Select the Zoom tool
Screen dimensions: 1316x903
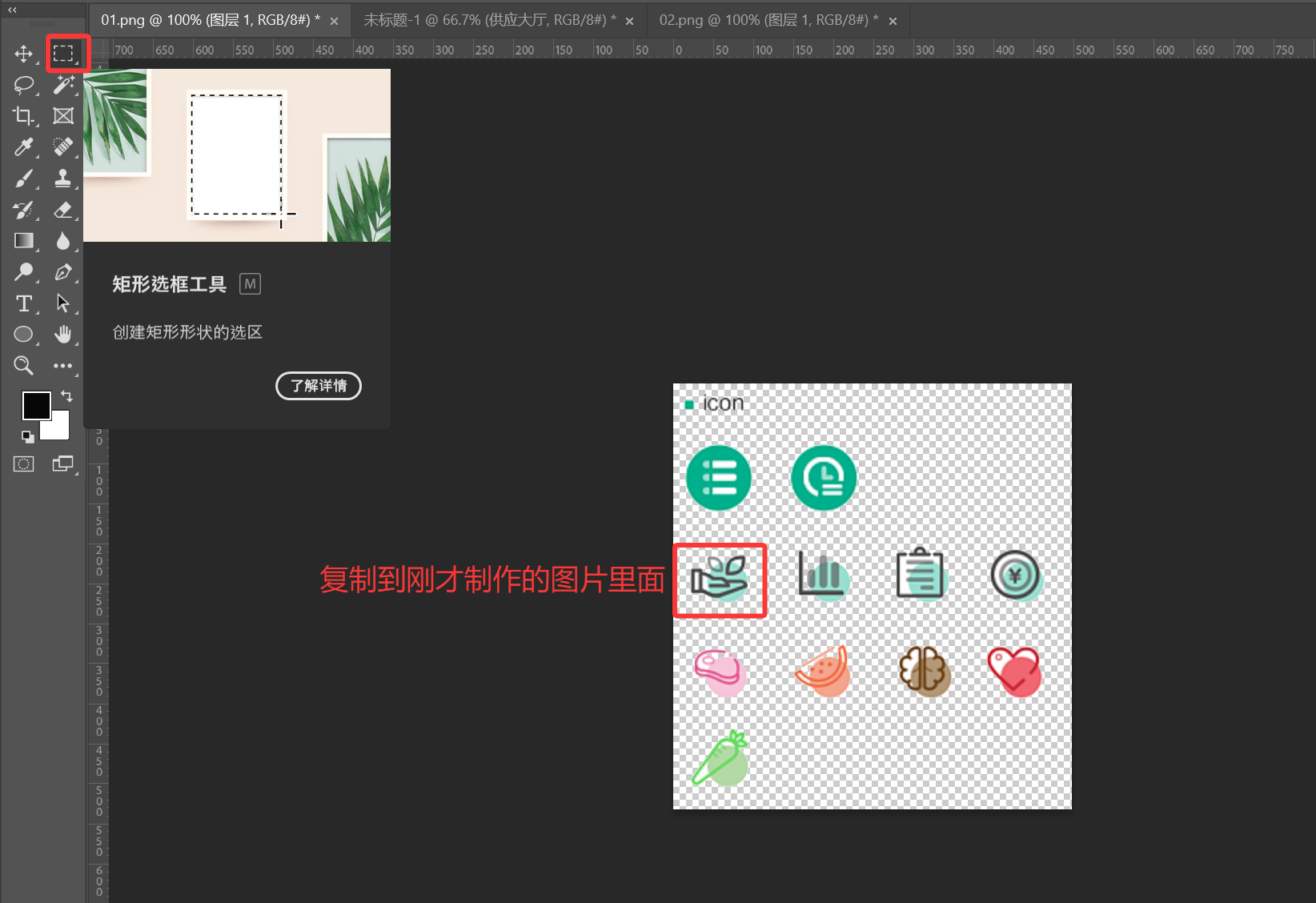pyautogui.click(x=23, y=366)
